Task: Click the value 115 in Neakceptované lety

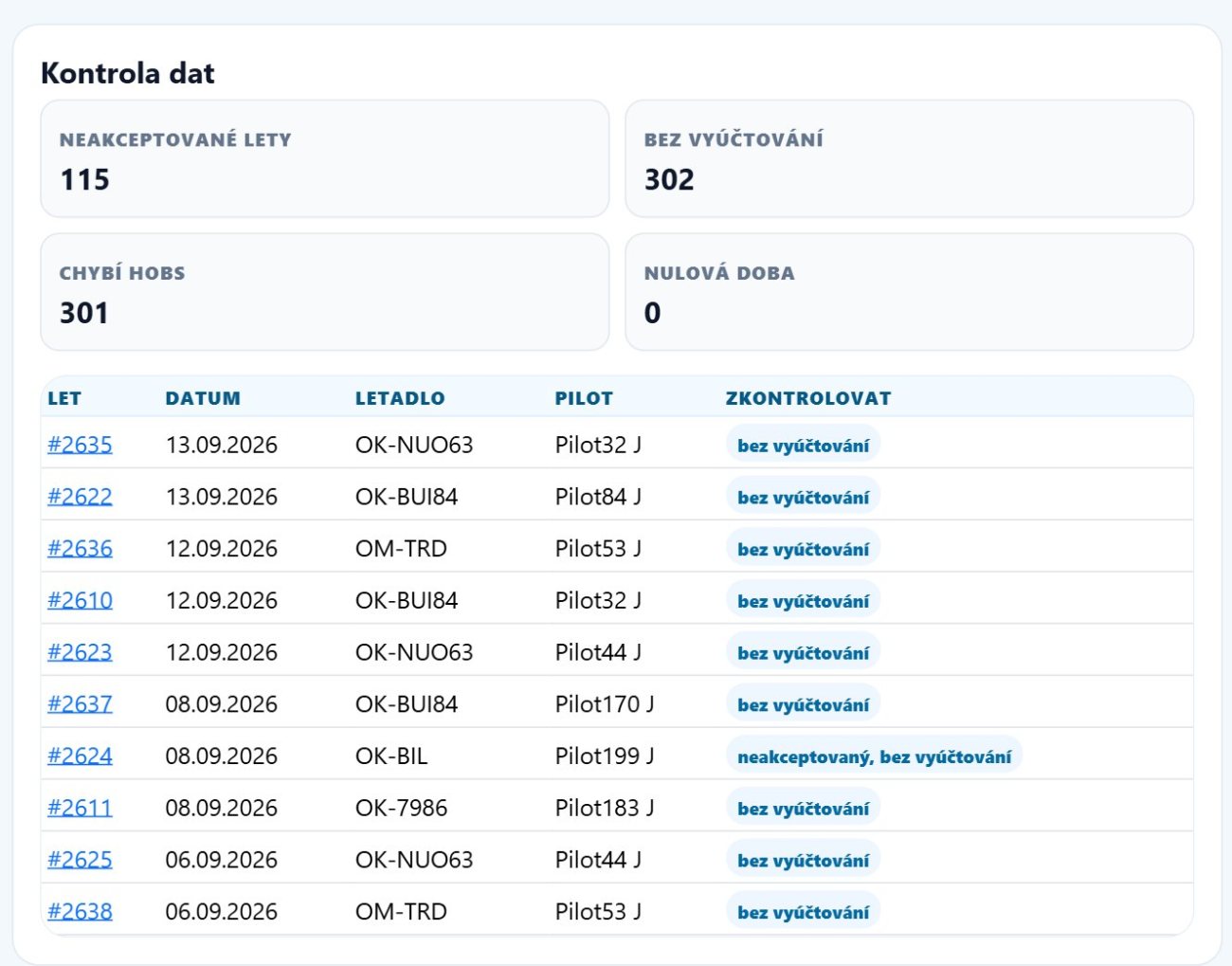Action: pos(85,179)
